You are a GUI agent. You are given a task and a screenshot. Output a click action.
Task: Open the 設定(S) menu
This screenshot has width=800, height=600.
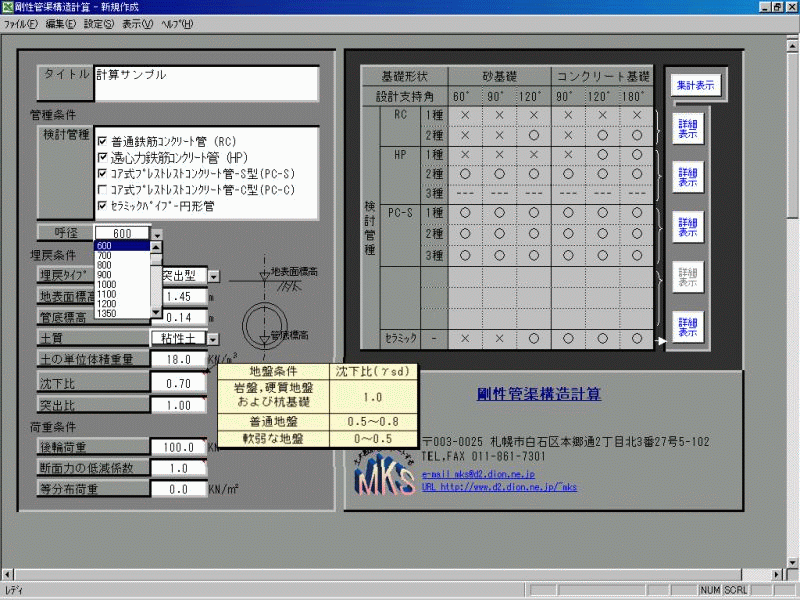coord(99,23)
